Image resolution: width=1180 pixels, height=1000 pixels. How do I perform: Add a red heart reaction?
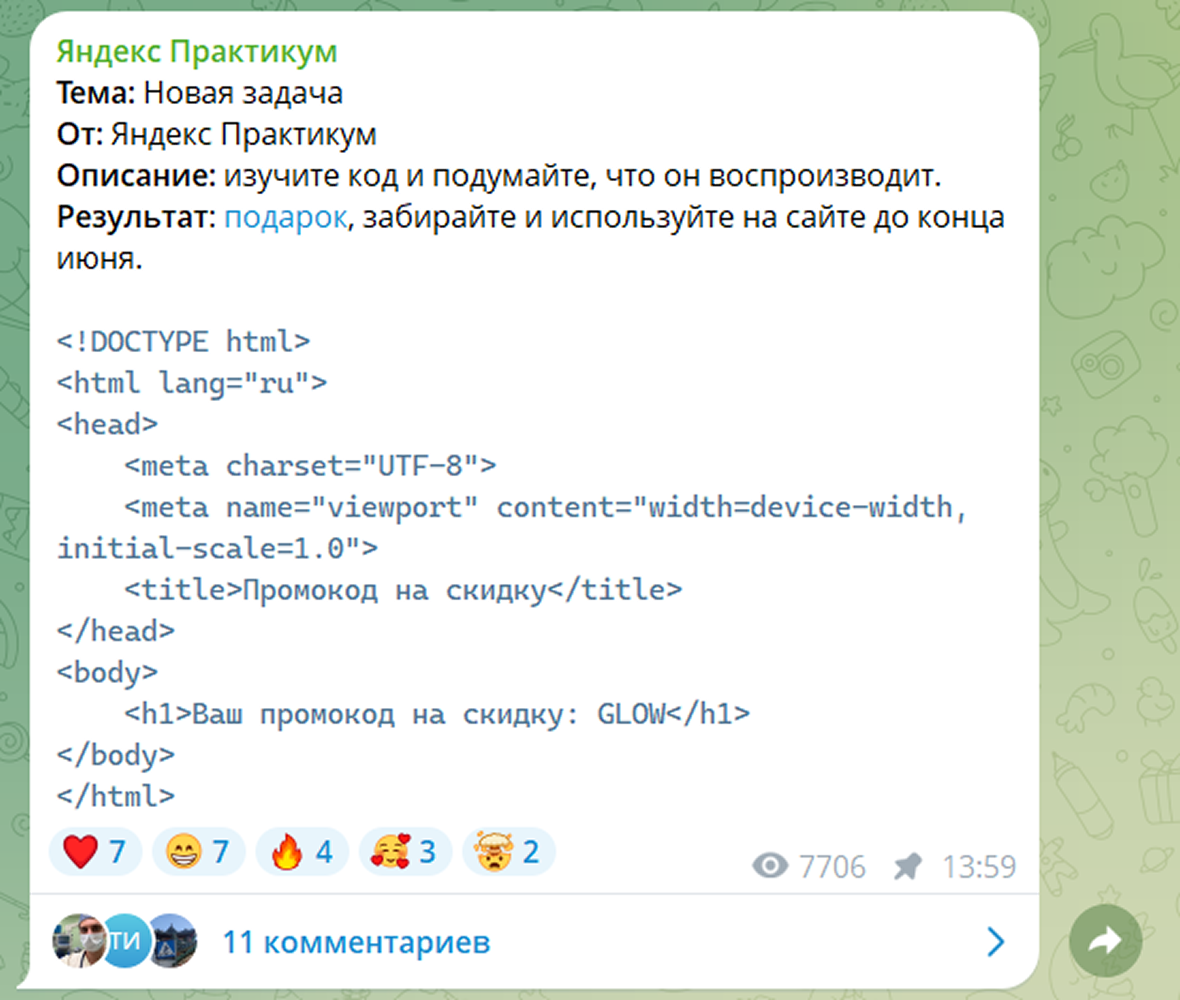tap(95, 852)
